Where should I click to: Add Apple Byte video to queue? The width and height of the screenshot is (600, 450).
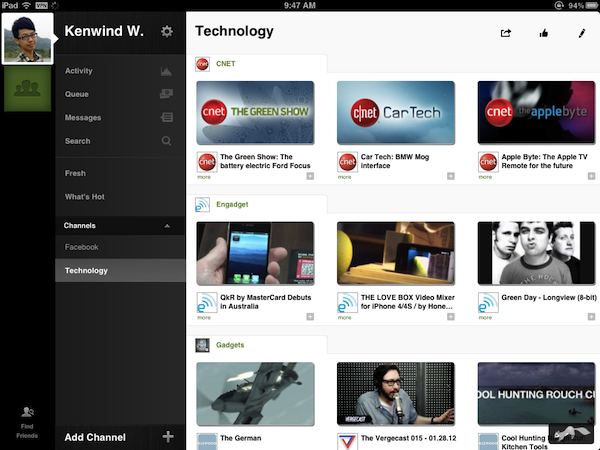(x=591, y=176)
